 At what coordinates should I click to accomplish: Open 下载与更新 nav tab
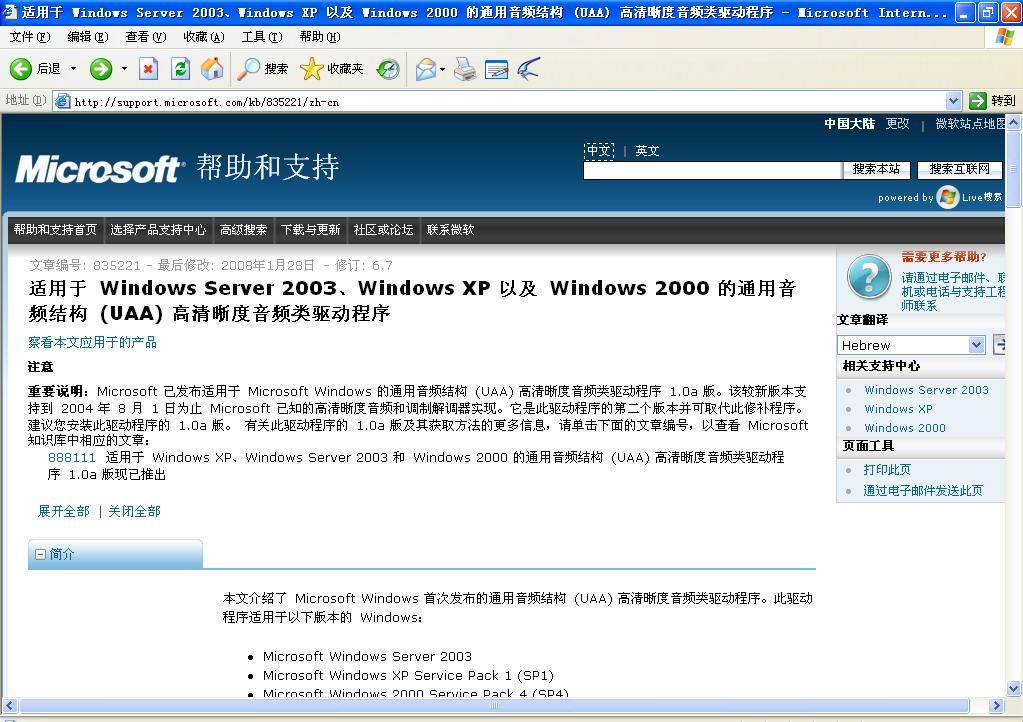[x=311, y=230]
